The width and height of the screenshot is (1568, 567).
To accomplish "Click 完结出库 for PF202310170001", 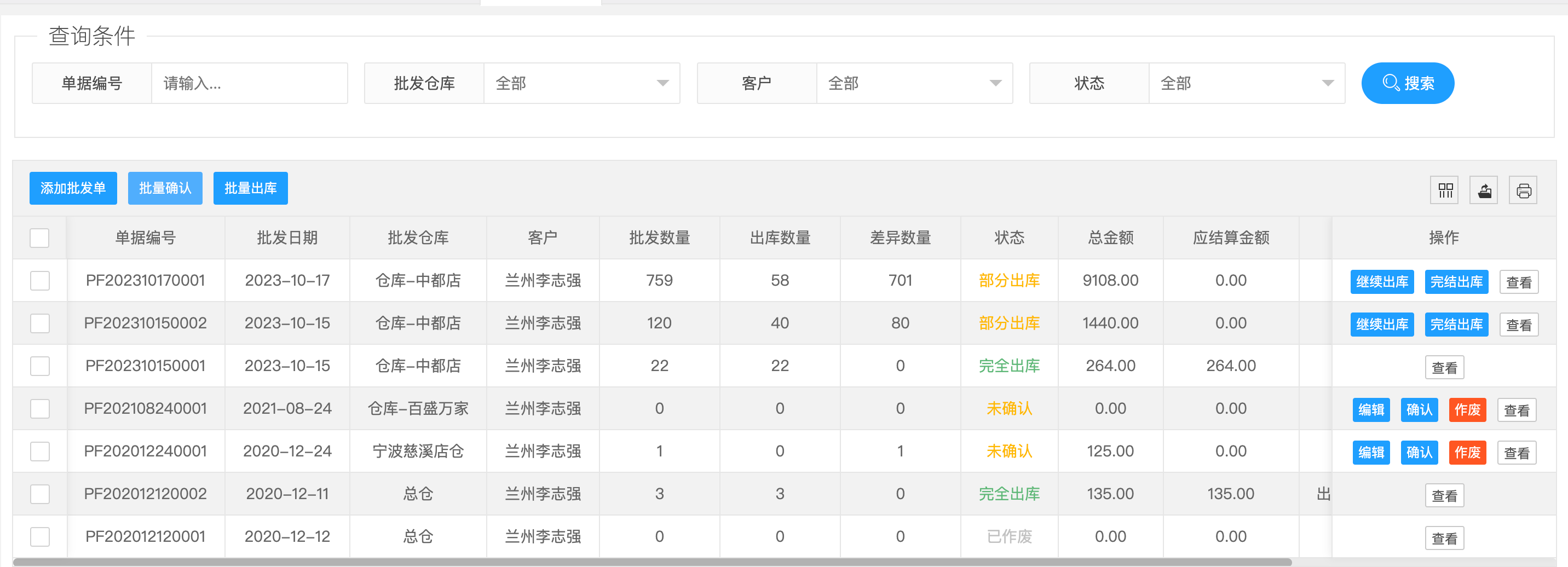I will pos(1457,282).
